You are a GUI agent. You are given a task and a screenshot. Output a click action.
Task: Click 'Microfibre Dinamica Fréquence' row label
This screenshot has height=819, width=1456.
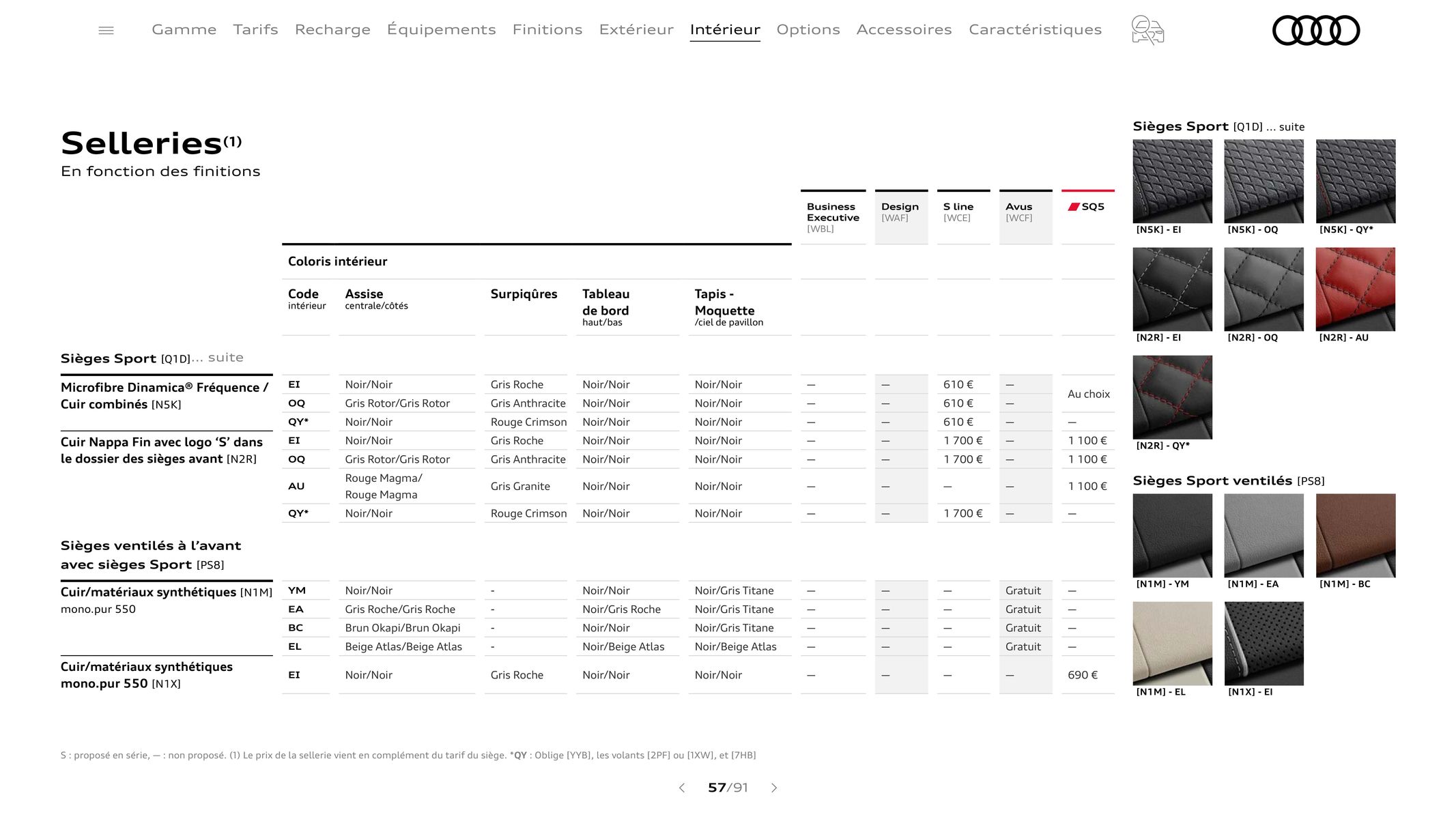[x=165, y=396]
